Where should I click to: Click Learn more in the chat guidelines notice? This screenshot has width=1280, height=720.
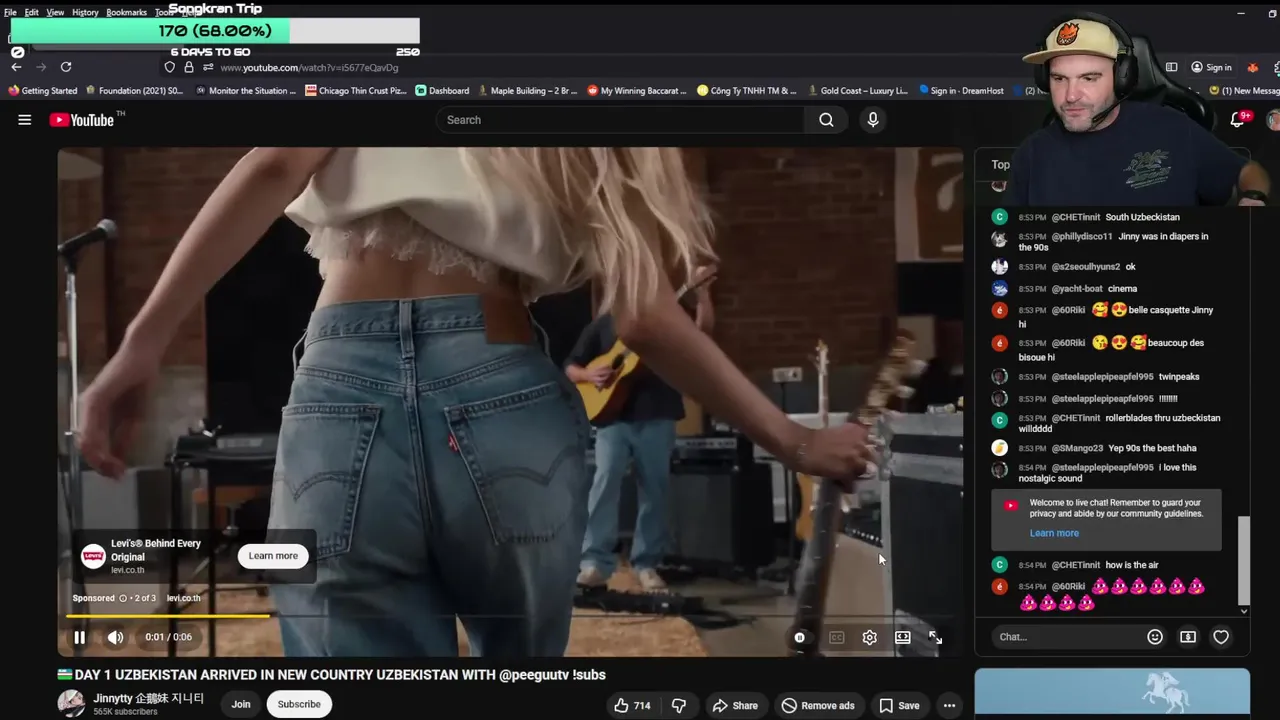click(1054, 533)
